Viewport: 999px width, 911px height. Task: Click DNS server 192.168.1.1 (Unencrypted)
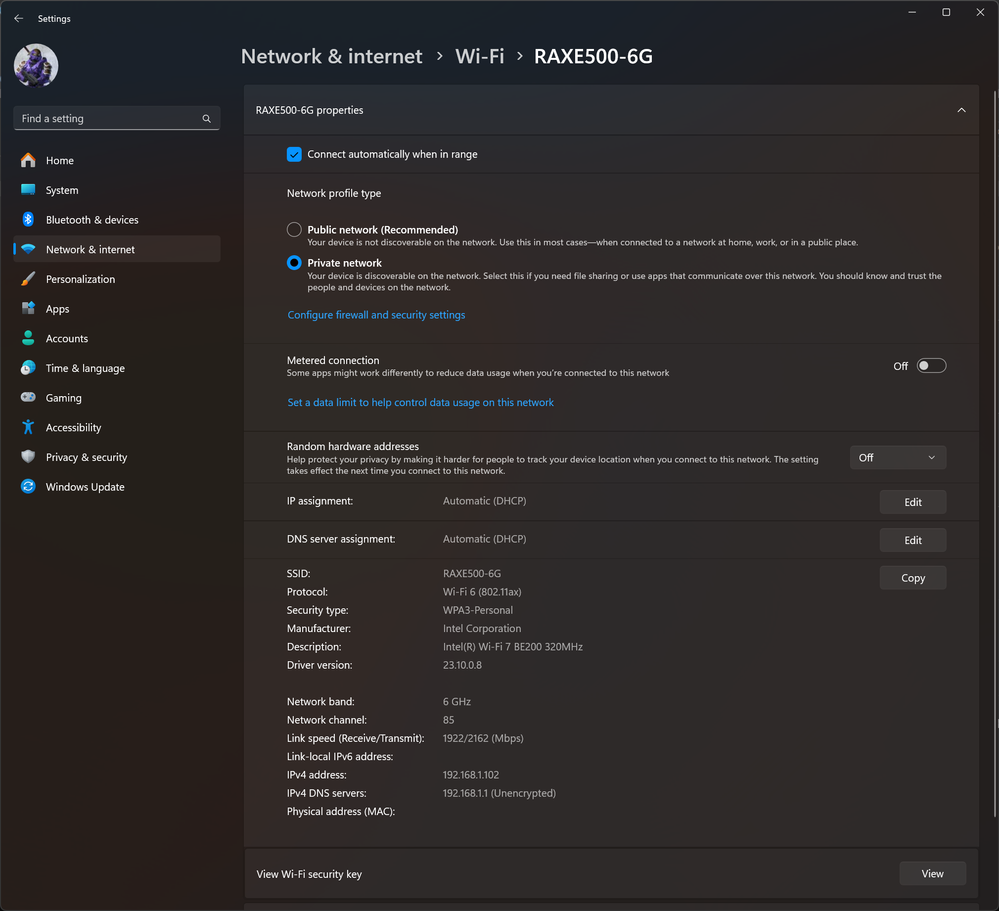pos(499,793)
